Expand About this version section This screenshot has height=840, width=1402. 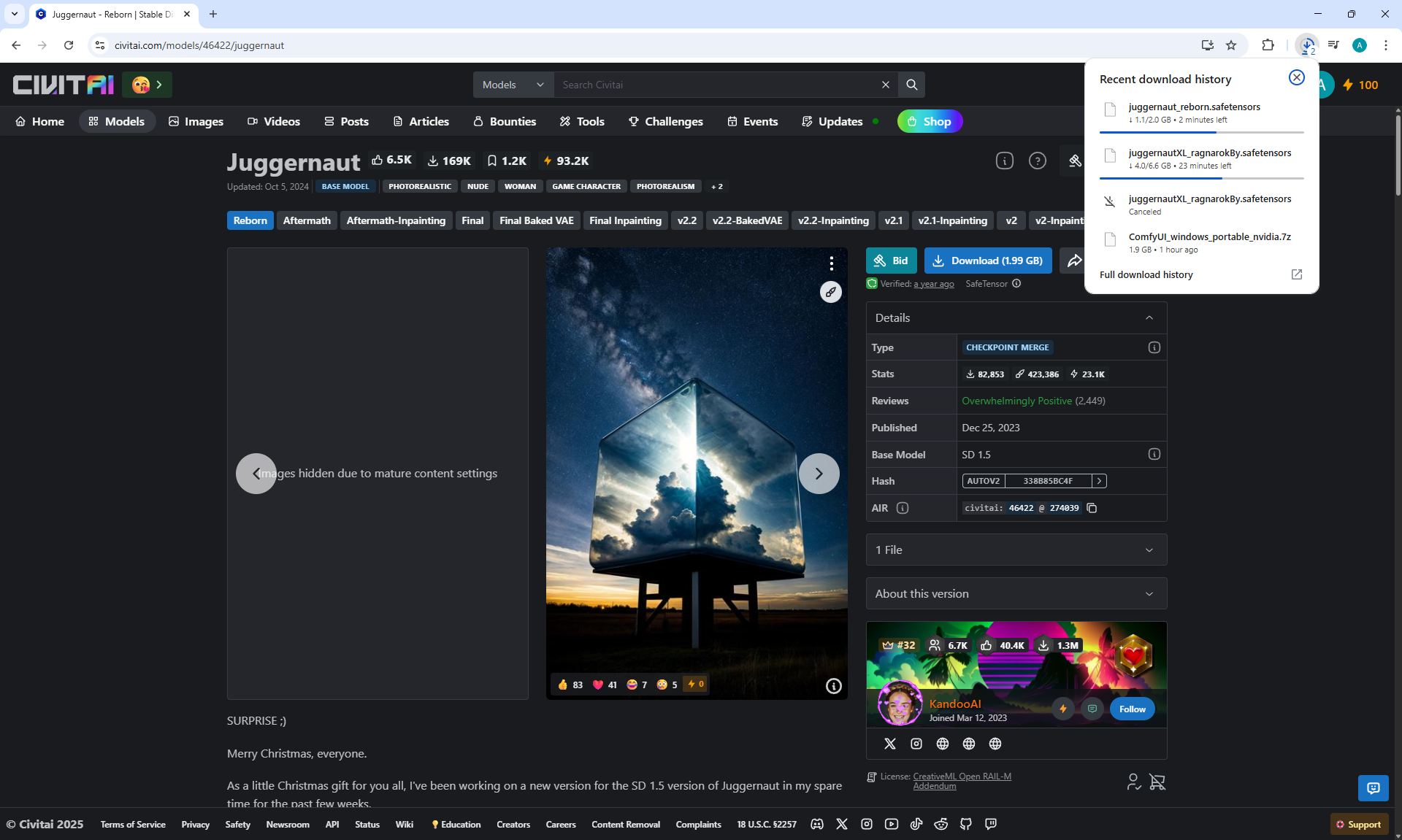[1016, 594]
